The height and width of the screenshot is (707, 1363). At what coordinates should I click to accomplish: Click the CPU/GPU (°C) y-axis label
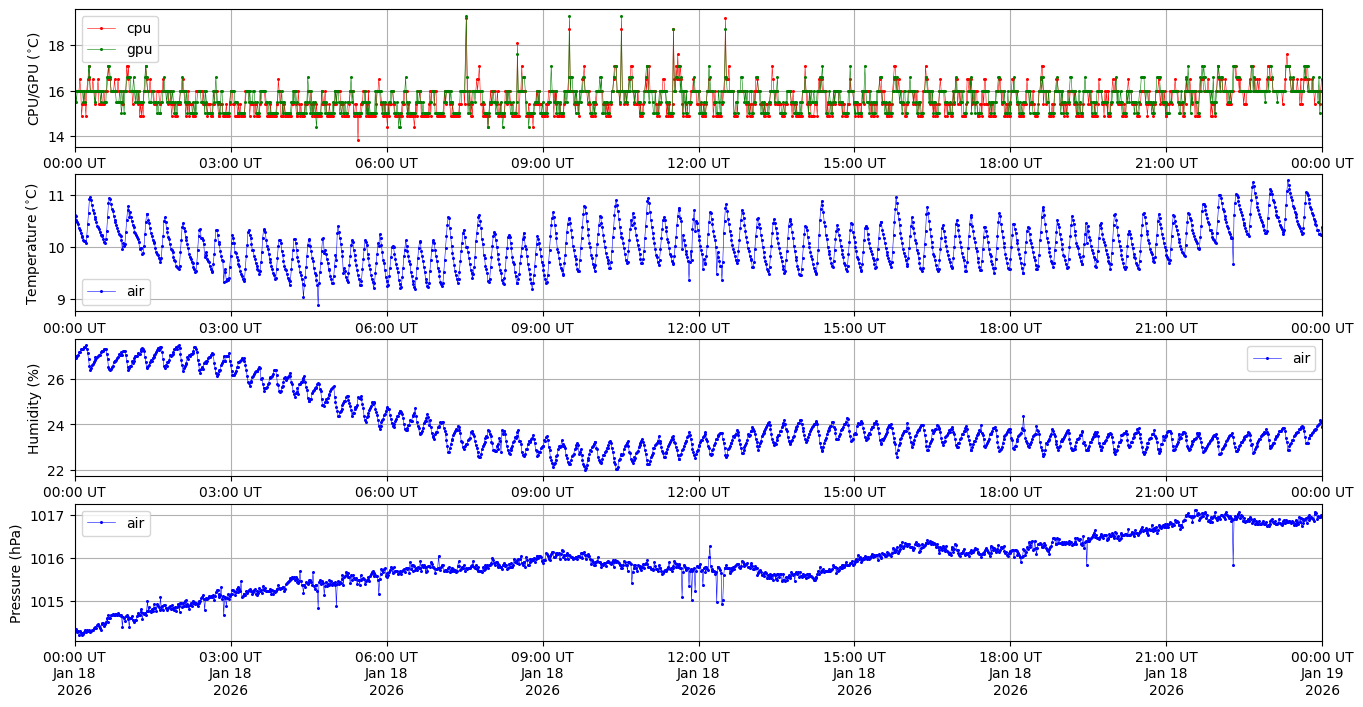click(x=34, y=79)
